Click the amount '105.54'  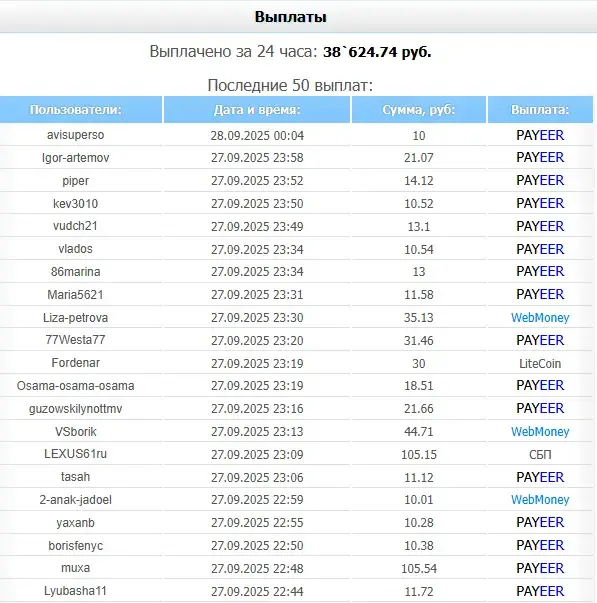tap(419, 568)
